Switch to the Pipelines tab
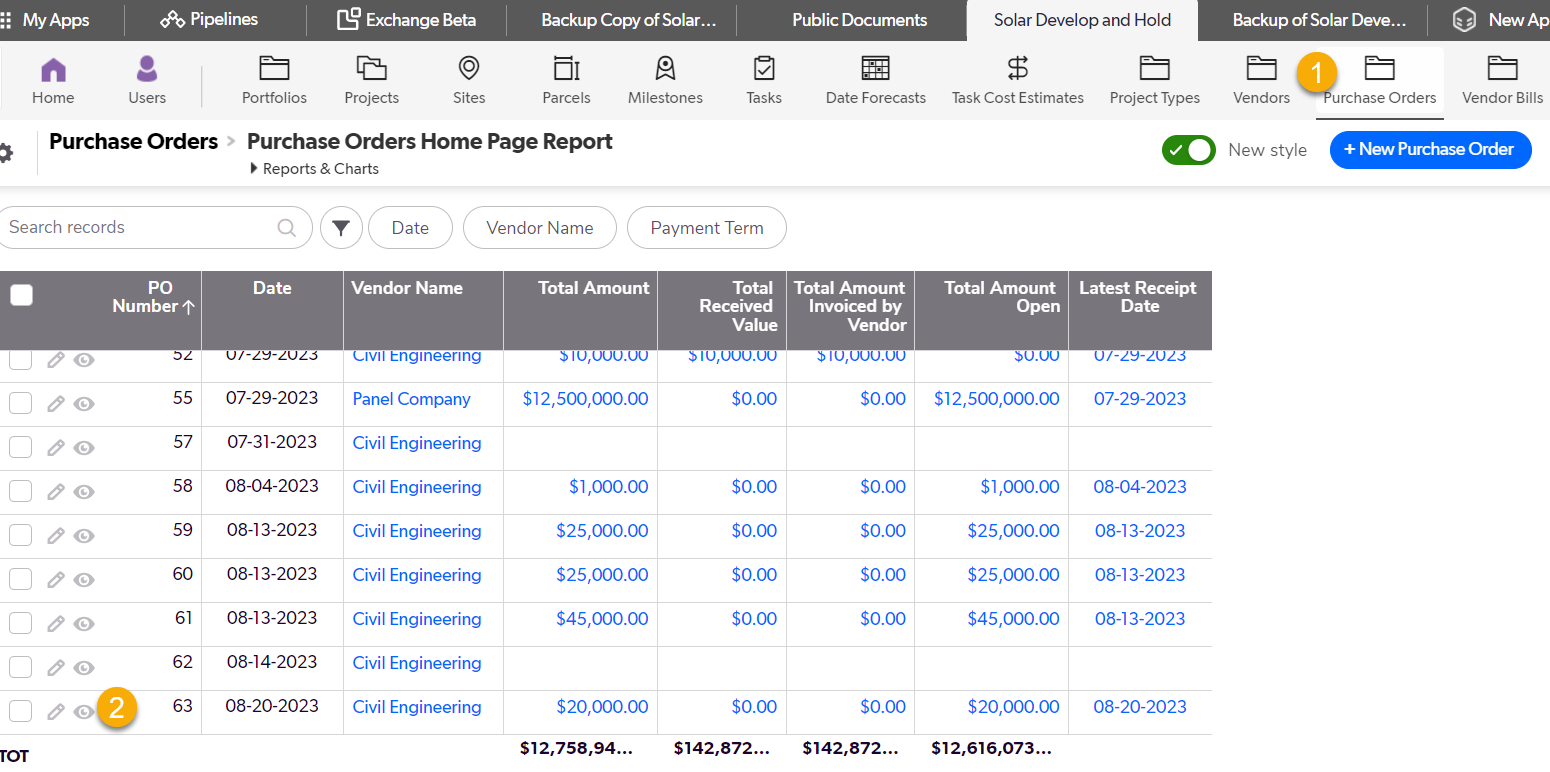This screenshot has height=772, width=1550. point(209,19)
